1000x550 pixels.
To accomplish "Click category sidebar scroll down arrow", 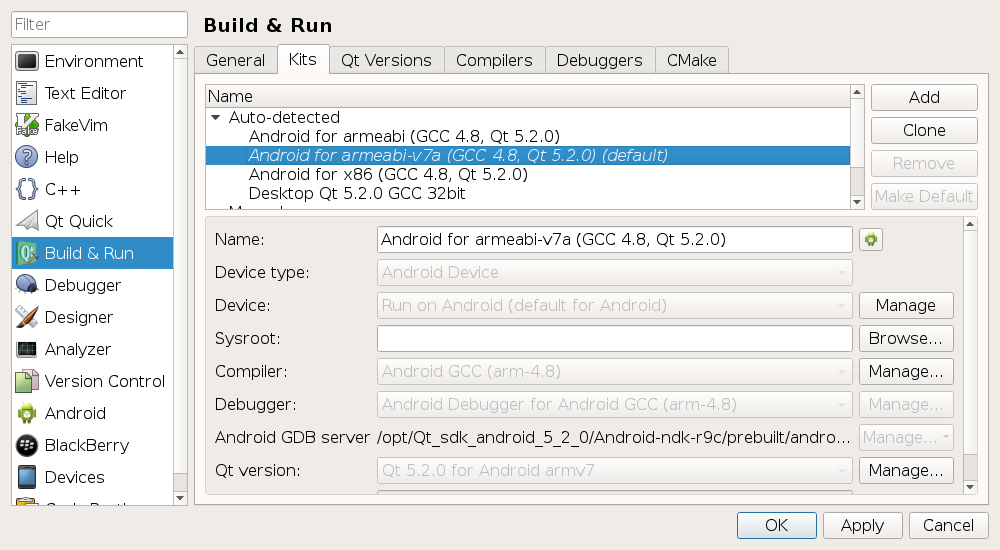I will (180, 498).
